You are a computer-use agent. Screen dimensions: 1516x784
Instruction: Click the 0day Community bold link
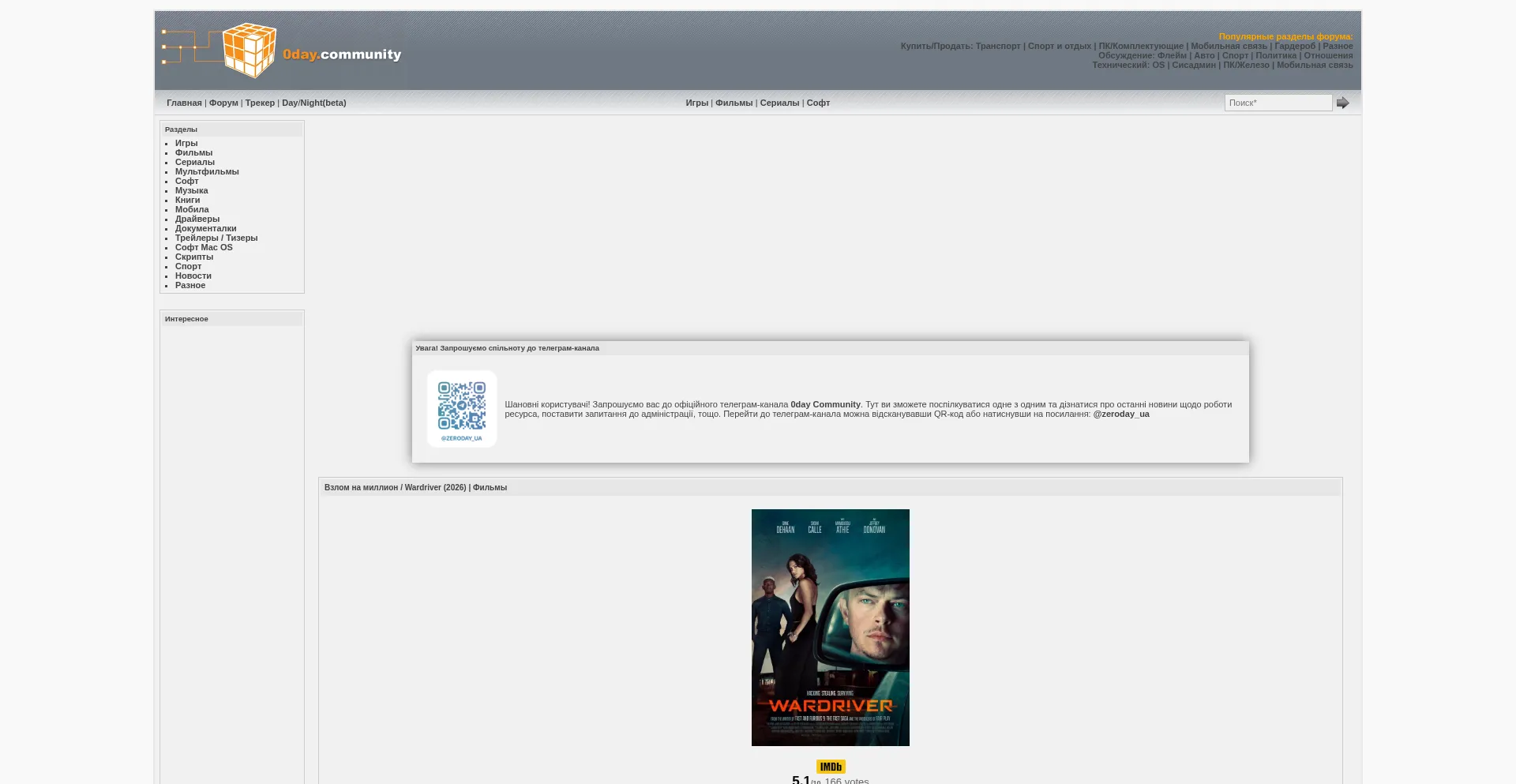[825, 404]
